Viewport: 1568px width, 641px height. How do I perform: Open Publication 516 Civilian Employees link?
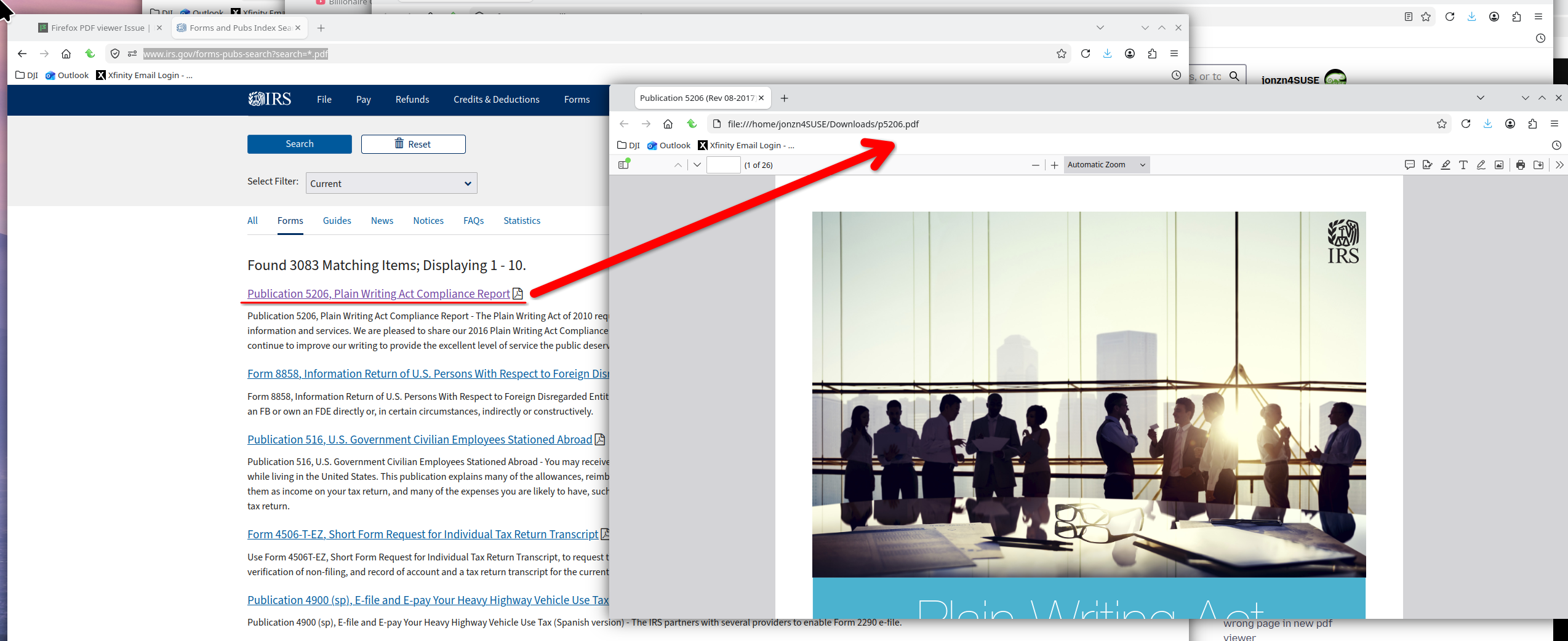420,440
